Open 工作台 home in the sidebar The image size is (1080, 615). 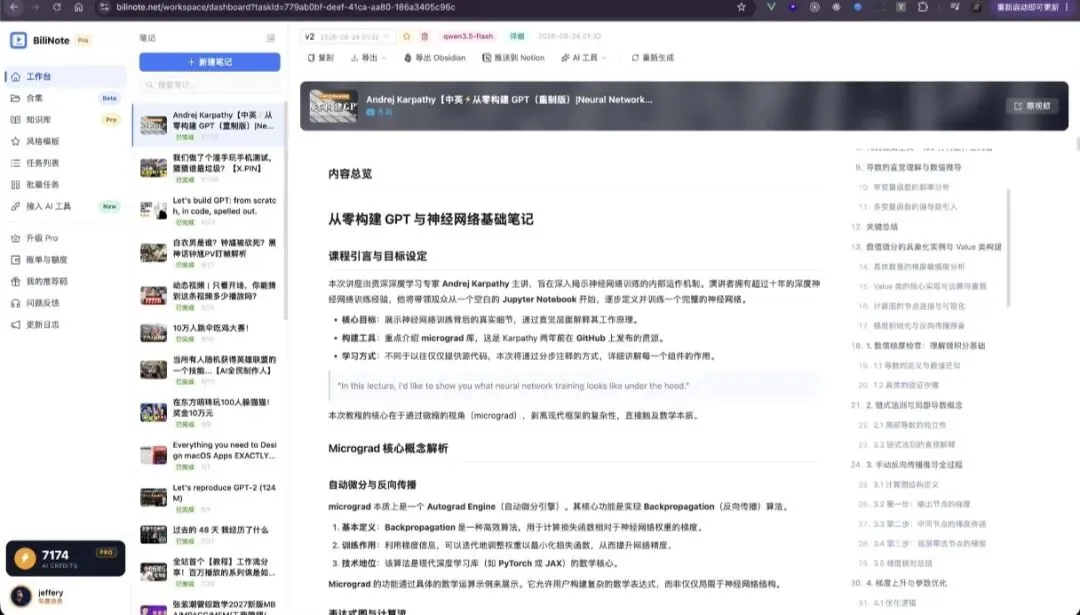[65, 76]
